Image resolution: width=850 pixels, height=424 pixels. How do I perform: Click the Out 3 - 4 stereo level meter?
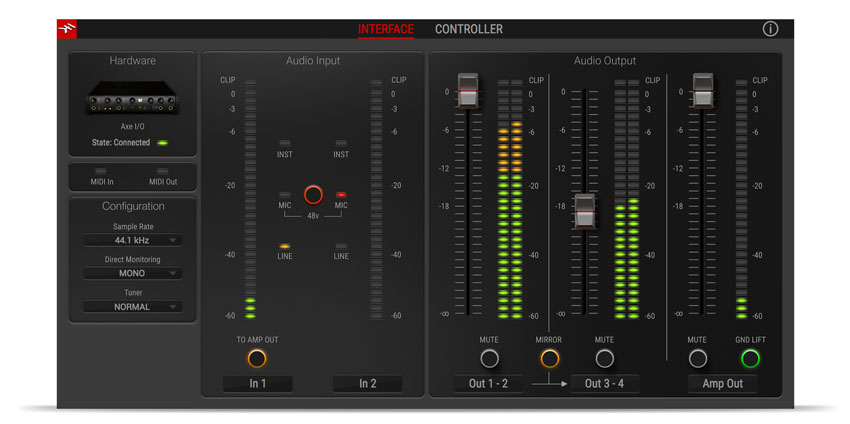click(627, 200)
